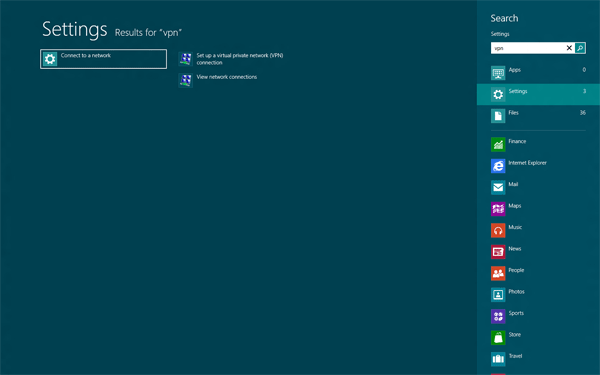600x375 pixels.
Task: Open the Store shopping bag icon
Action: 498,338
